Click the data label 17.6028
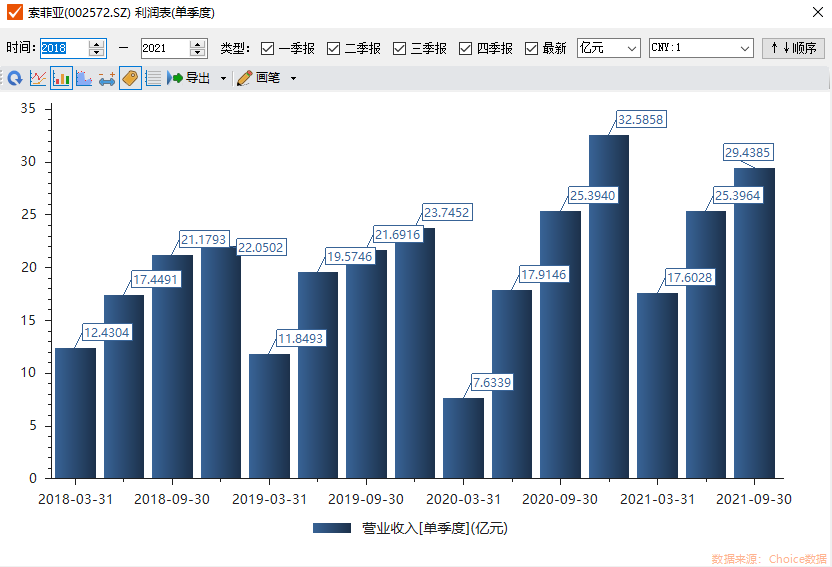The width and height of the screenshot is (832, 567). click(689, 277)
